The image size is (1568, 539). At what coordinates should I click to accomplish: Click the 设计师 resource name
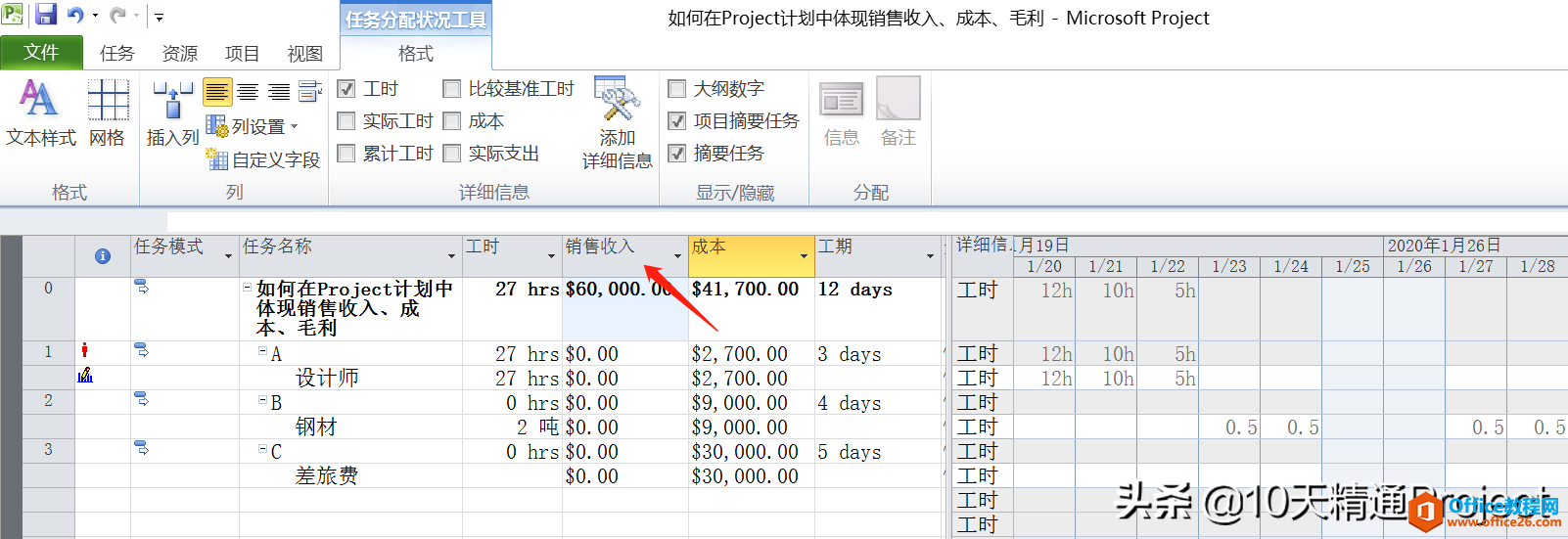[327, 378]
